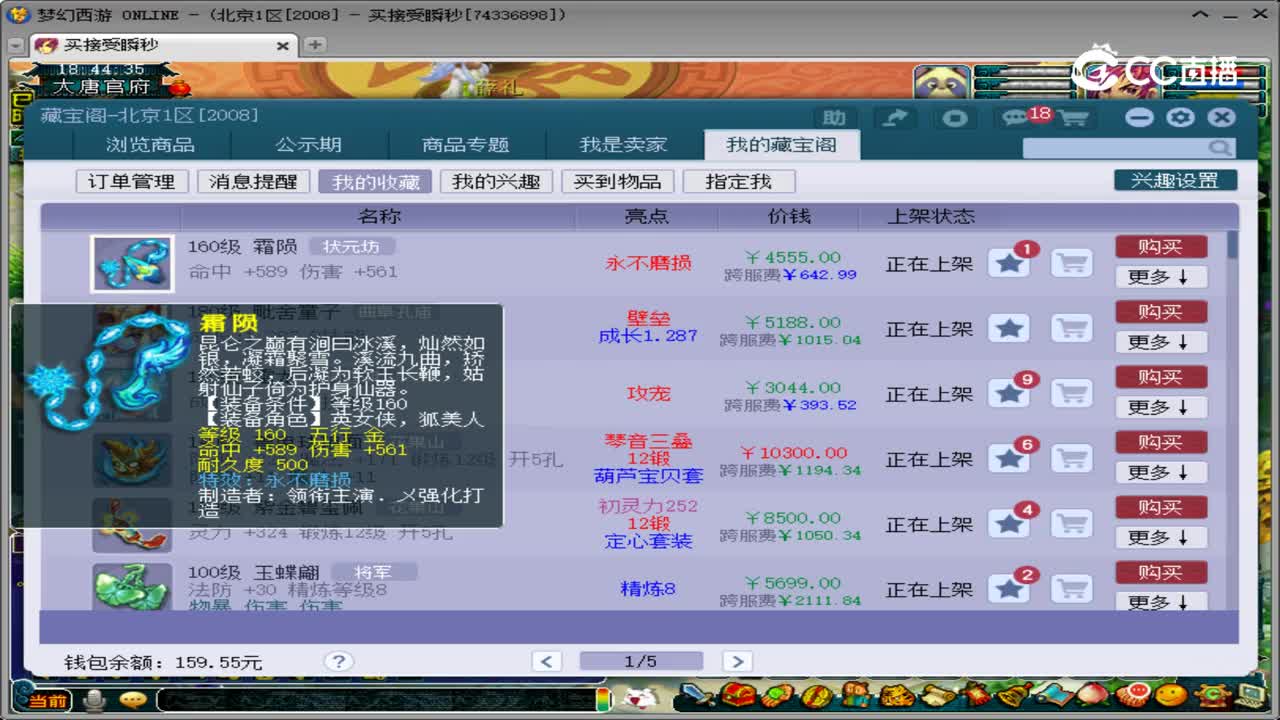Add 霜陨 row item to cart
Viewport: 1280px width, 720px height.
click(1072, 264)
